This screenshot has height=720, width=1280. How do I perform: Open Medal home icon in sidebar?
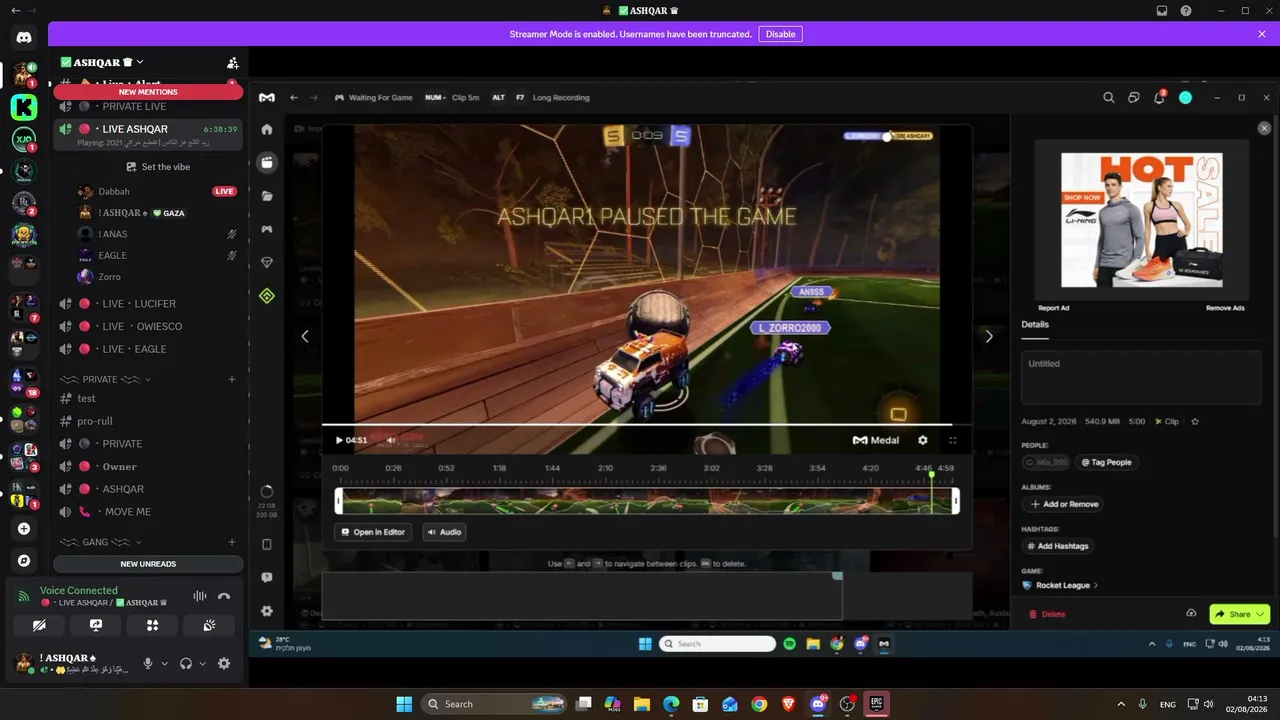coord(267,129)
